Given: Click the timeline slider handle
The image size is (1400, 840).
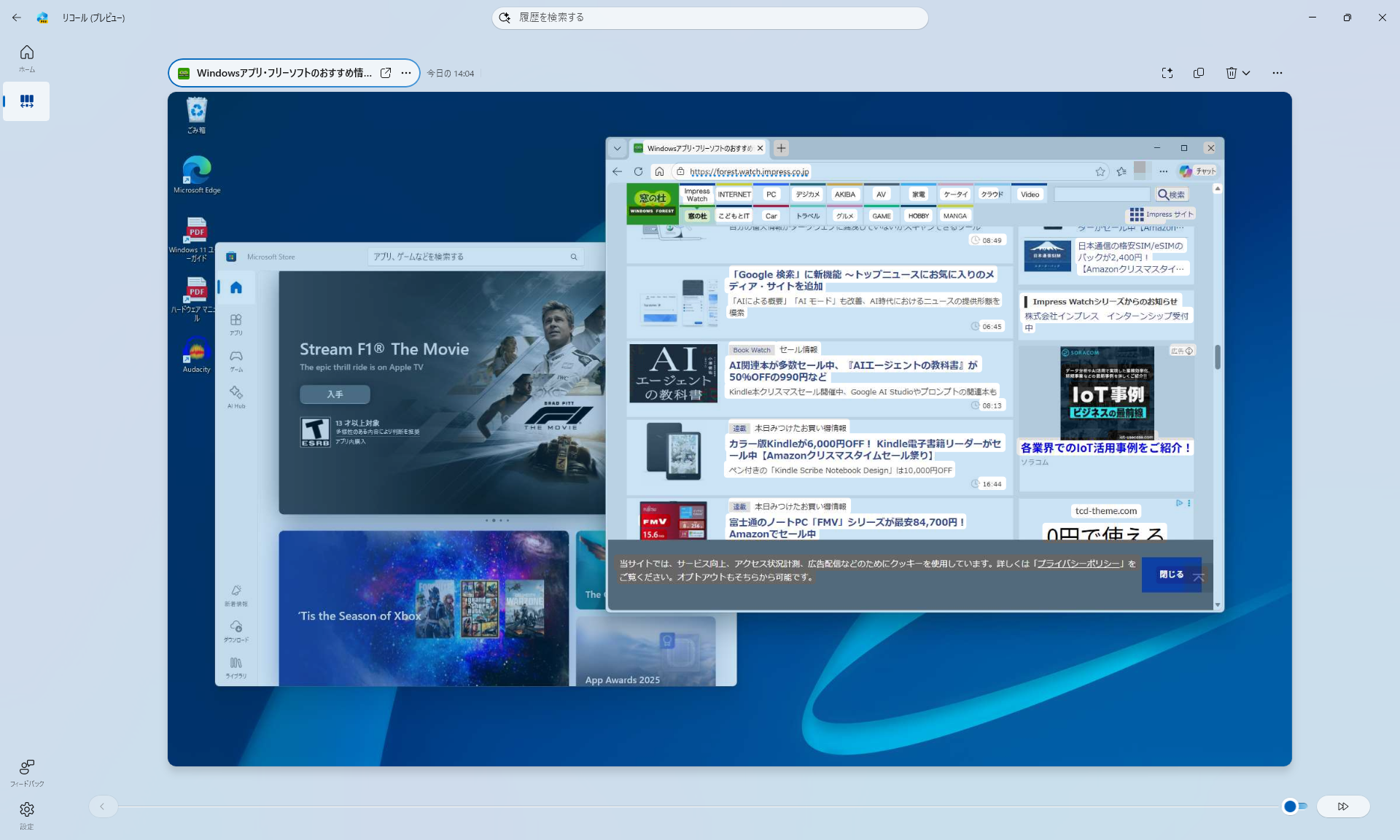Looking at the screenshot, I should click(x=1290, y=806).
